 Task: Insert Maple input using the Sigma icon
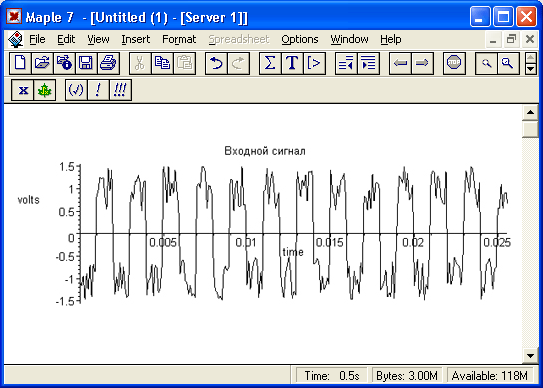270,63
